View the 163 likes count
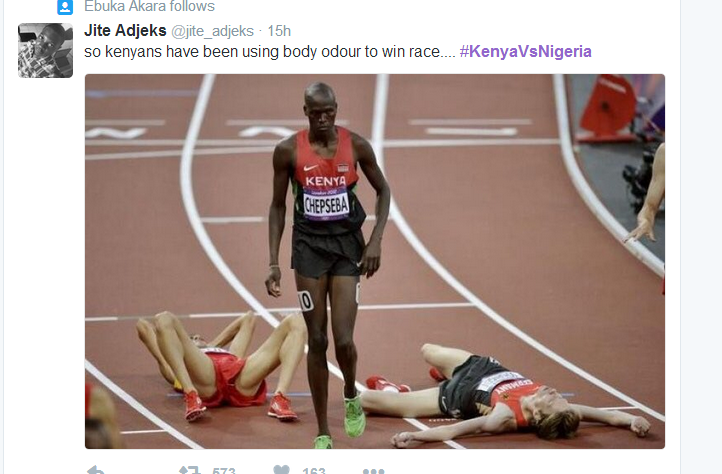 tap(314, 470)
